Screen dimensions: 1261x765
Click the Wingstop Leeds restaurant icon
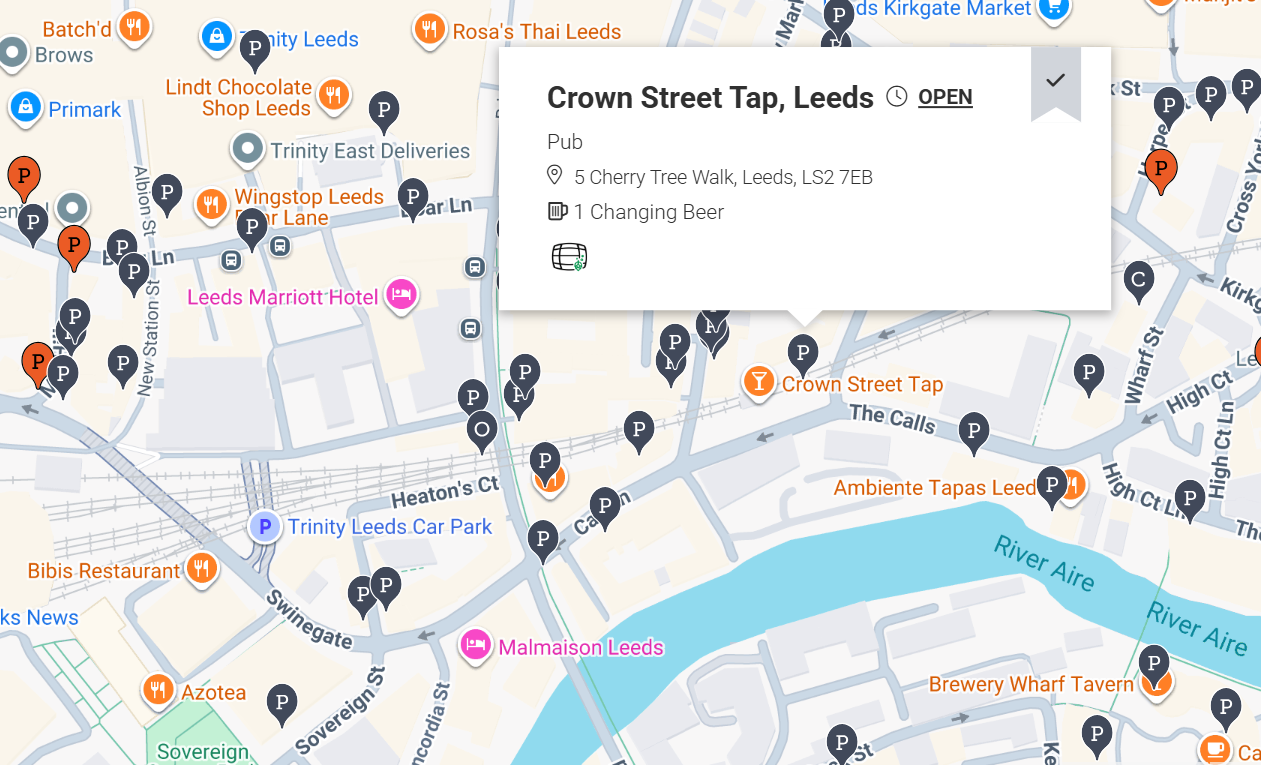coord(210,205)
